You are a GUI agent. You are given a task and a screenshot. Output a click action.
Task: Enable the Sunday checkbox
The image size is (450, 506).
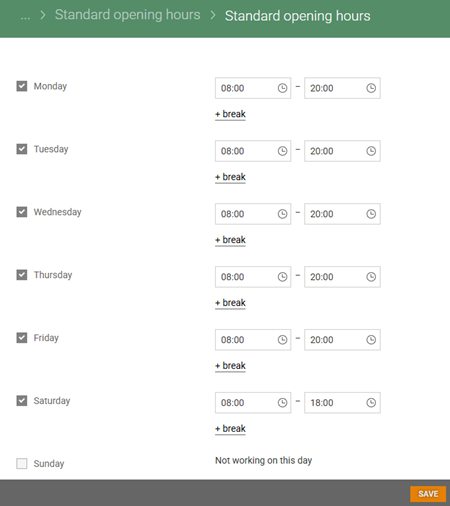(22, 463)
